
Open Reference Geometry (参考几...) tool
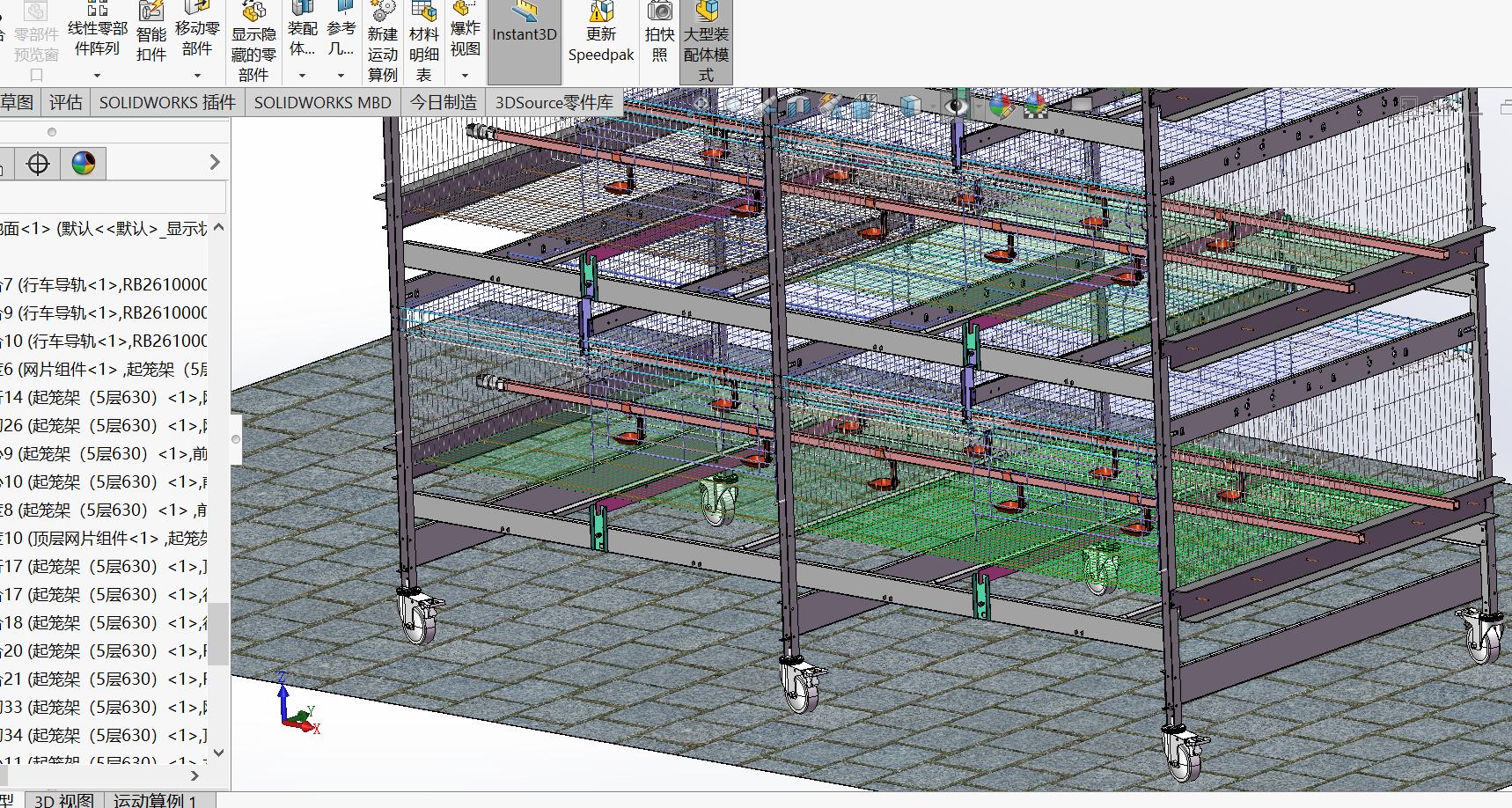(x=341, y=31)
